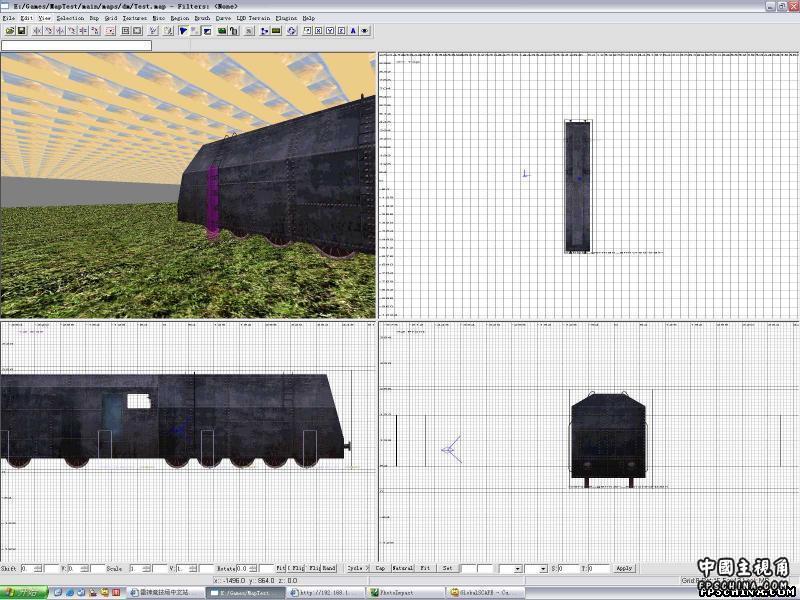Click the Hollow brush square icon

pyautogui.click(x=137, y=31)
